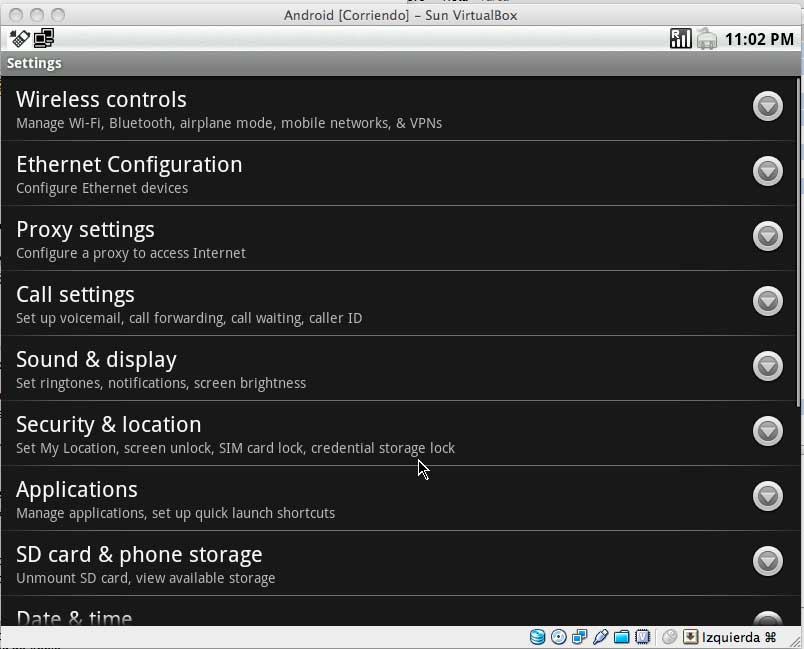The image size is (804, 649).
Task: Click the virtualization chip indicator icon
Action: (x=642, y=637)
